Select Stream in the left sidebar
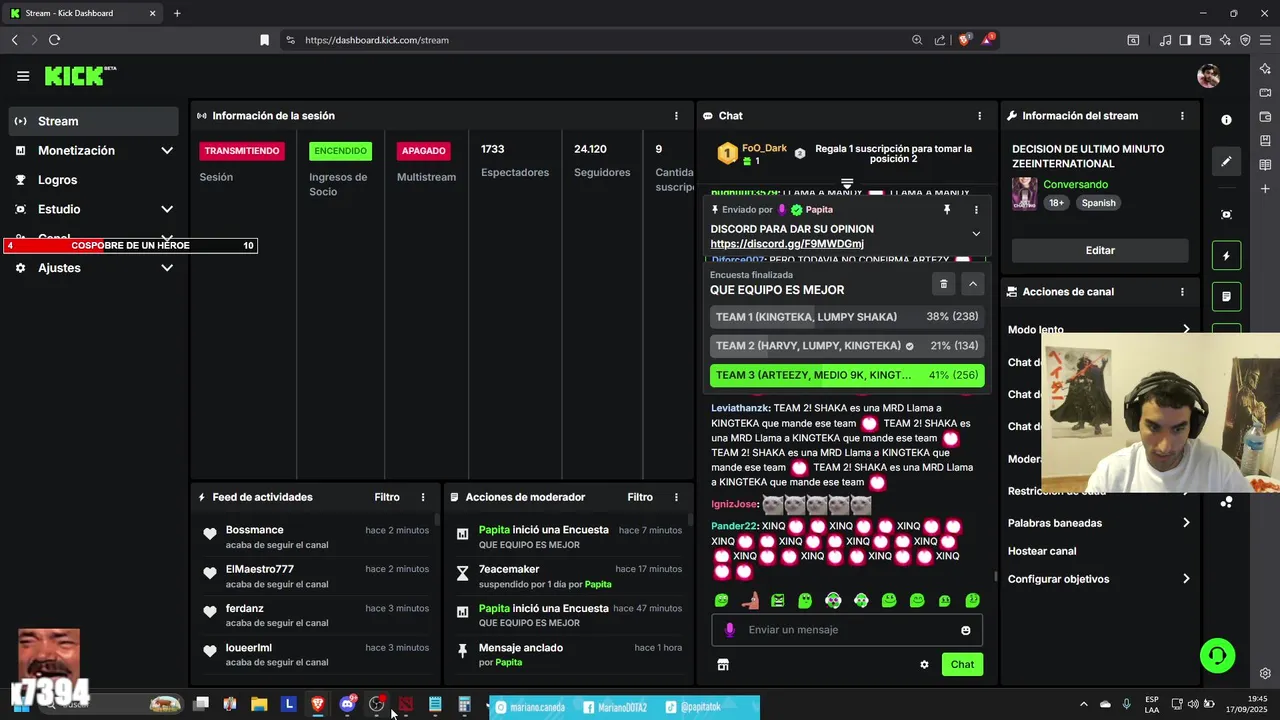 (x=94, y=121)
